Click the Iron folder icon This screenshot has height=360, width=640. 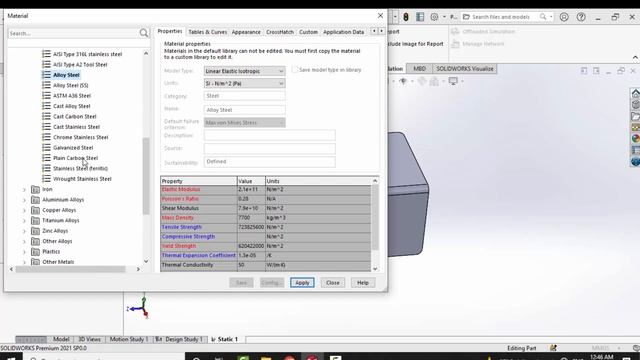[x=36, y=189]
